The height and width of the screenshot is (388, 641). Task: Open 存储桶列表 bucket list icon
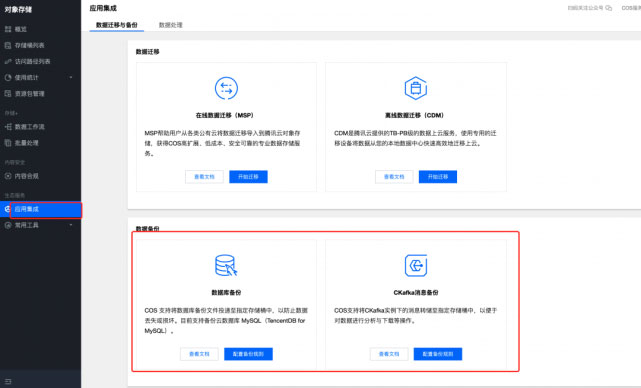[8, 45]
